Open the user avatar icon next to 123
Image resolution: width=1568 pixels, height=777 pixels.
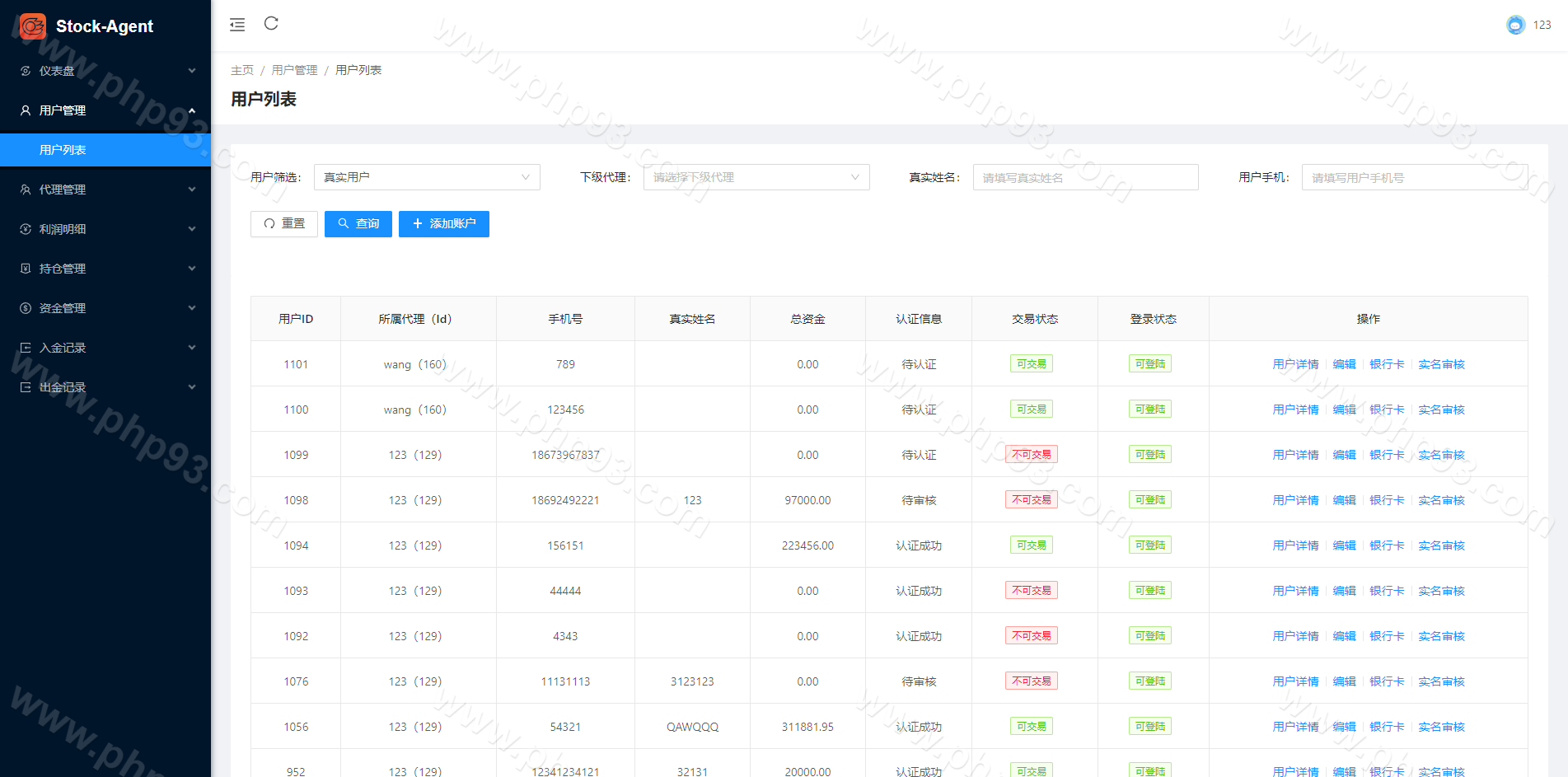(1515, 25)
